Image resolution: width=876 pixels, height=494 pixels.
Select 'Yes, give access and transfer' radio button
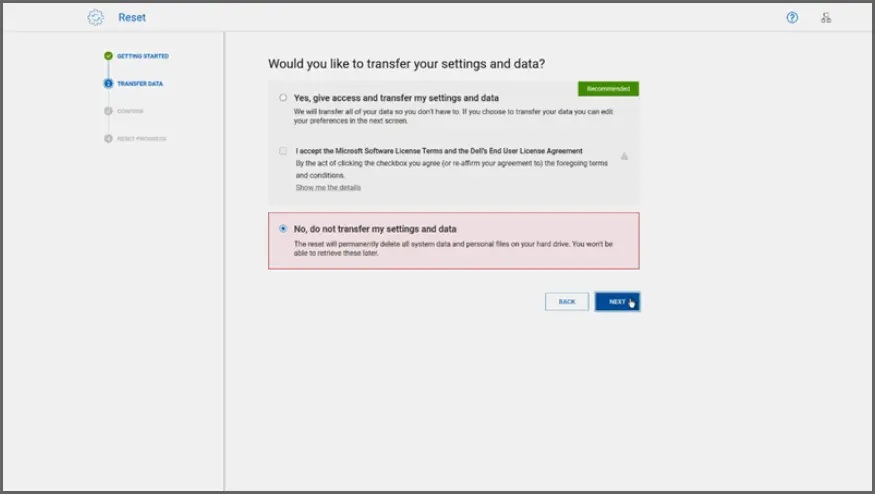283,98
